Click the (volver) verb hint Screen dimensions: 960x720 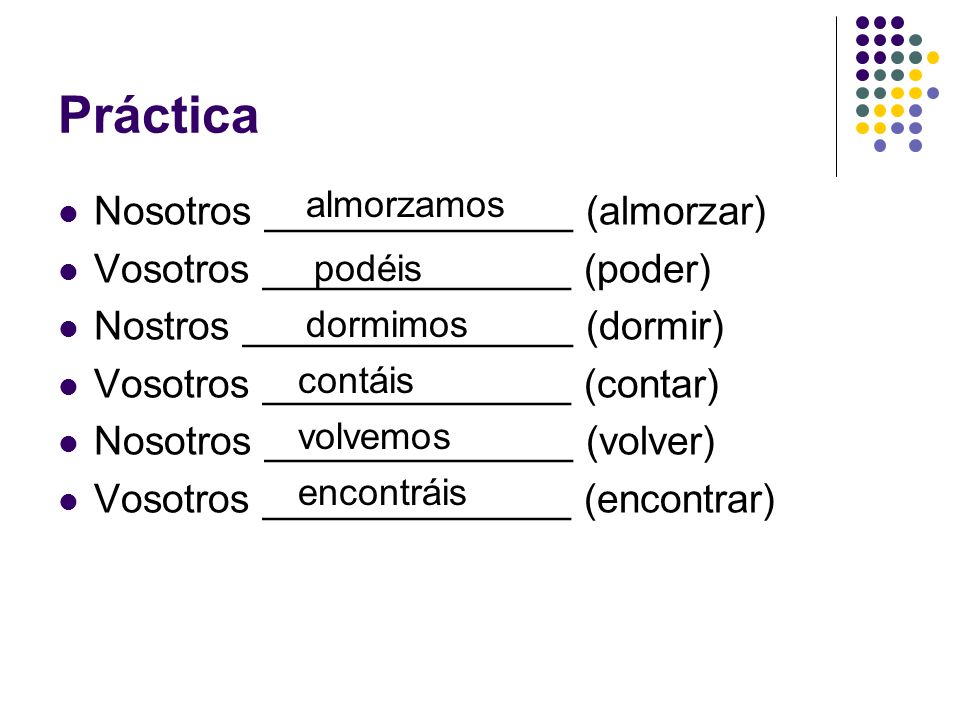(650, 442)
